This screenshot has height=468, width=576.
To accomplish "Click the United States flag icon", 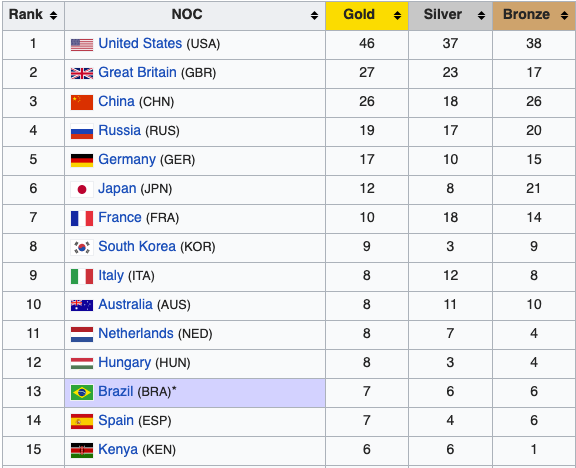I will pos(82,45).
